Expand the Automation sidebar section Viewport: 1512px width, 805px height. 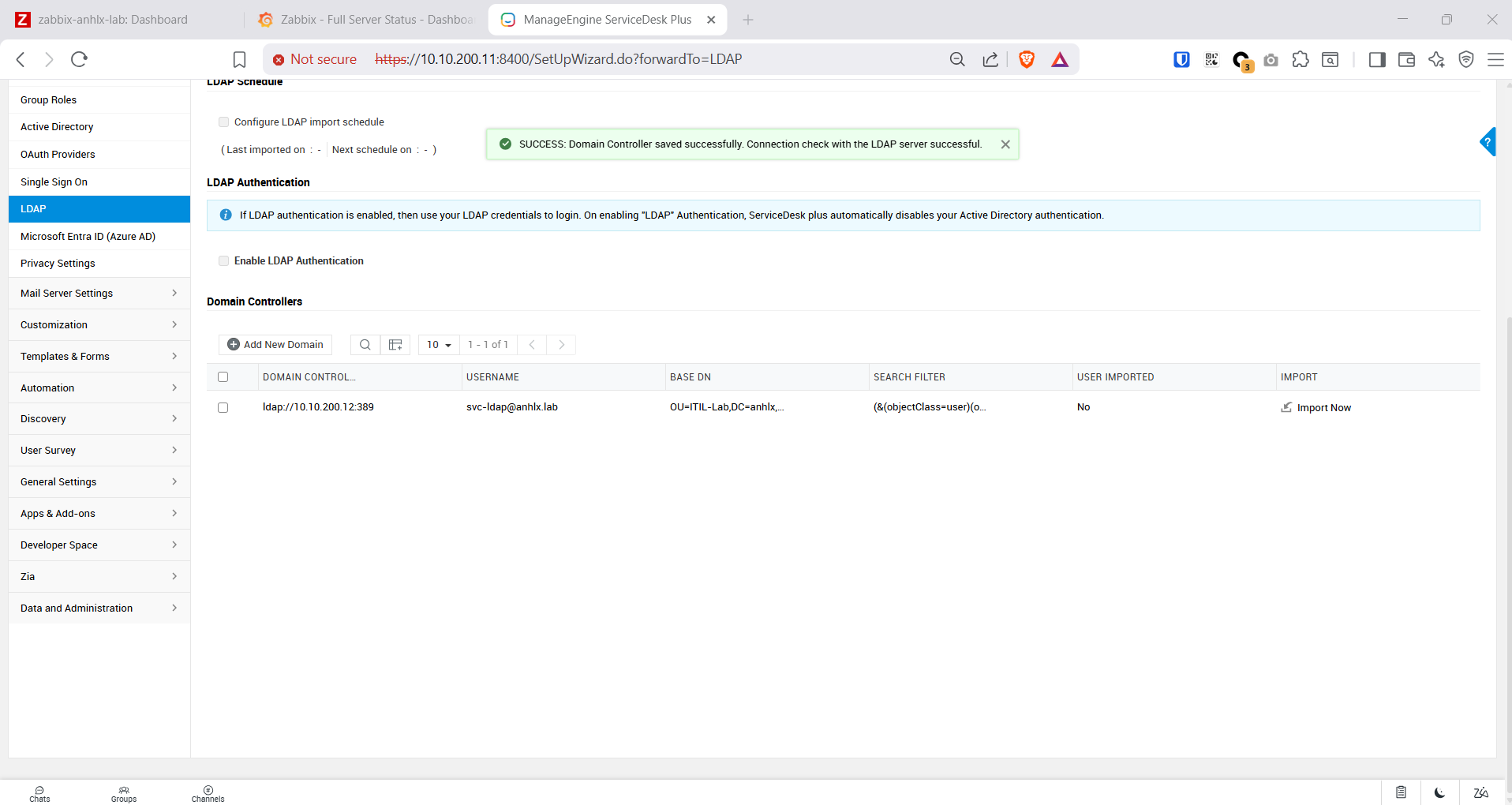pos(99,388)
